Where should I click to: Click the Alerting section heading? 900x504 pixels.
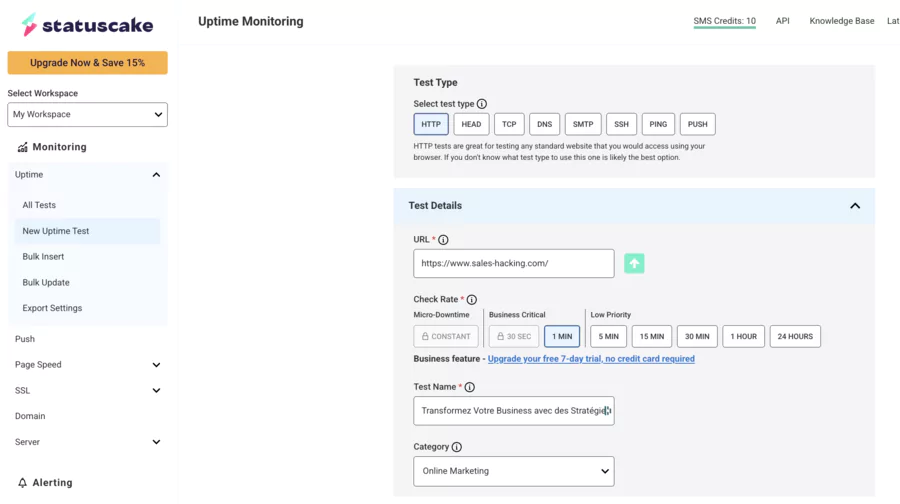[x=52, y=483]
